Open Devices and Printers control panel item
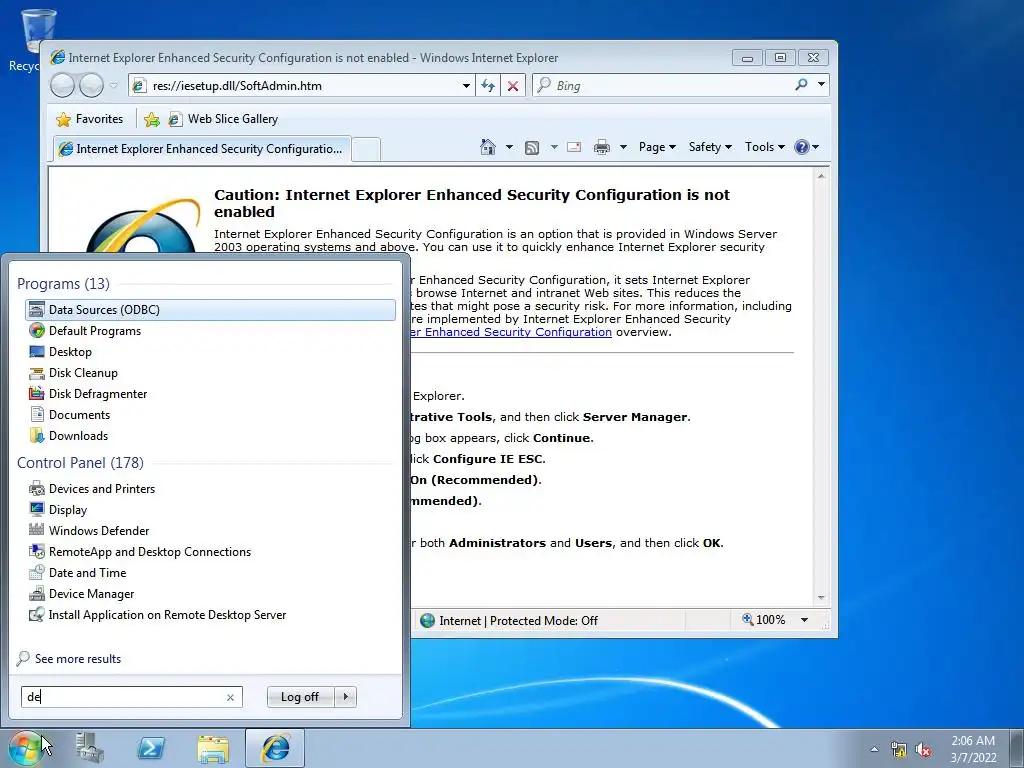The height and width of the screenshot is (768, 1024). pyautogui.click(x=210, y=488)
